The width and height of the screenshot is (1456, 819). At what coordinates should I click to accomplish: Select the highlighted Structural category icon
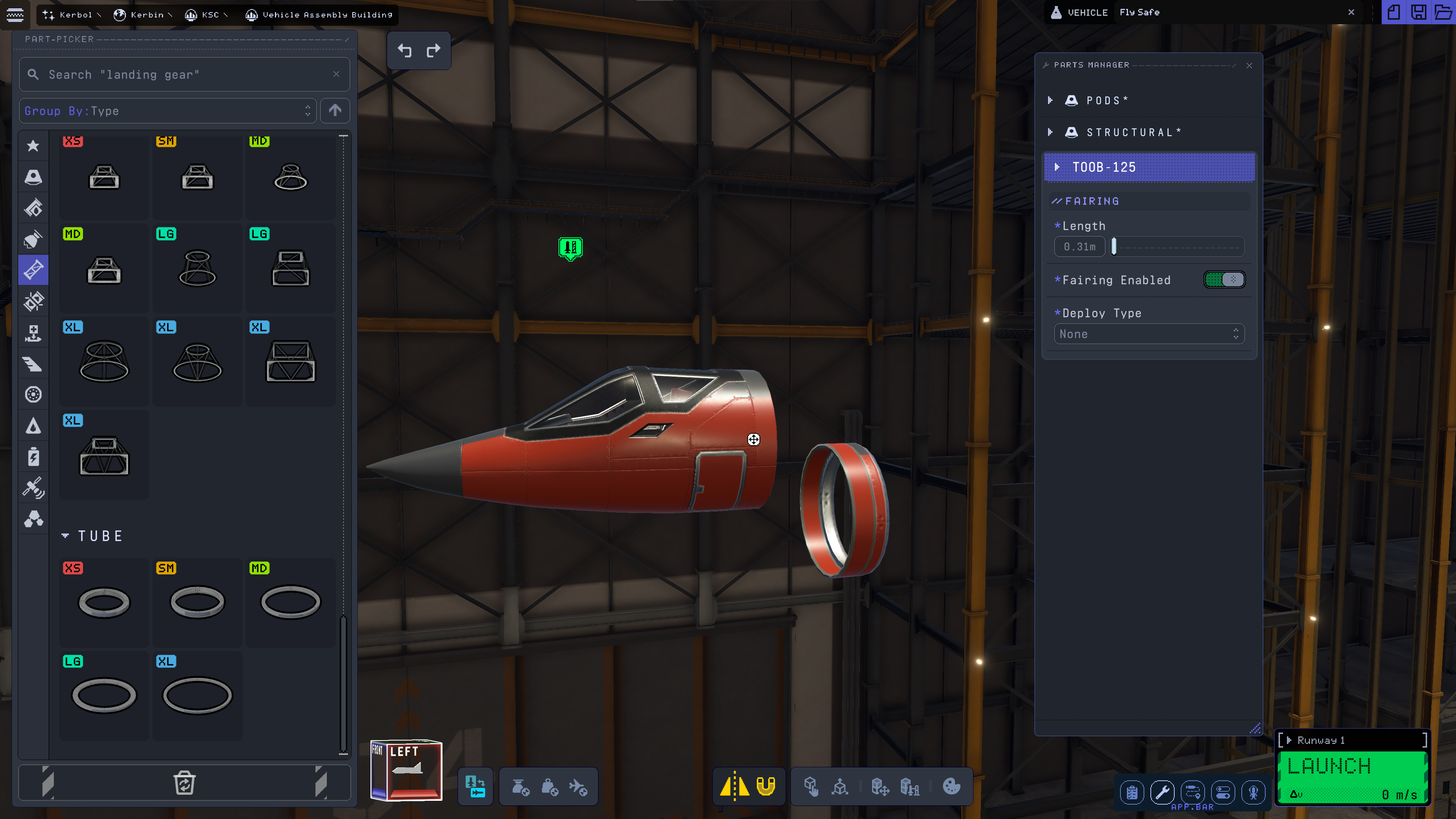(x=33, y=270)
